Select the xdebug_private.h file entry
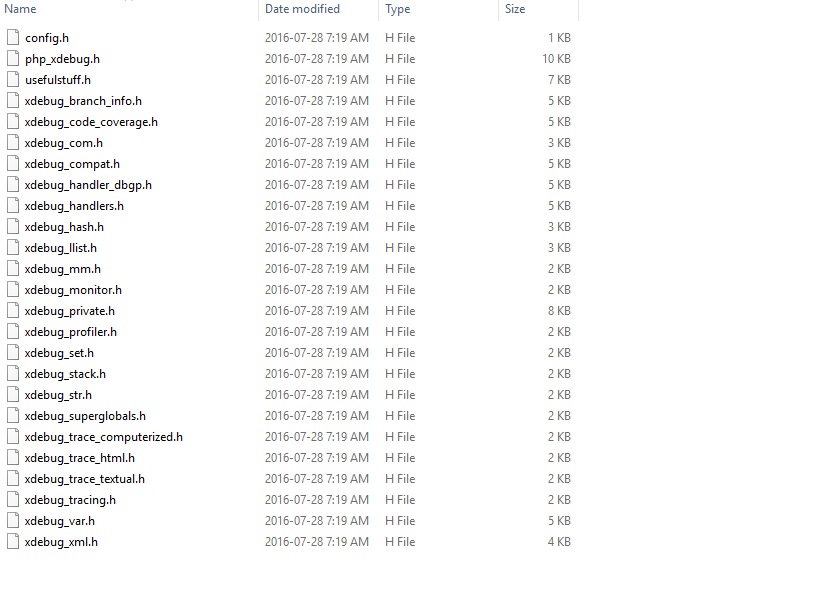This screenshot has width=840, height=590. (x=69, y=311)
